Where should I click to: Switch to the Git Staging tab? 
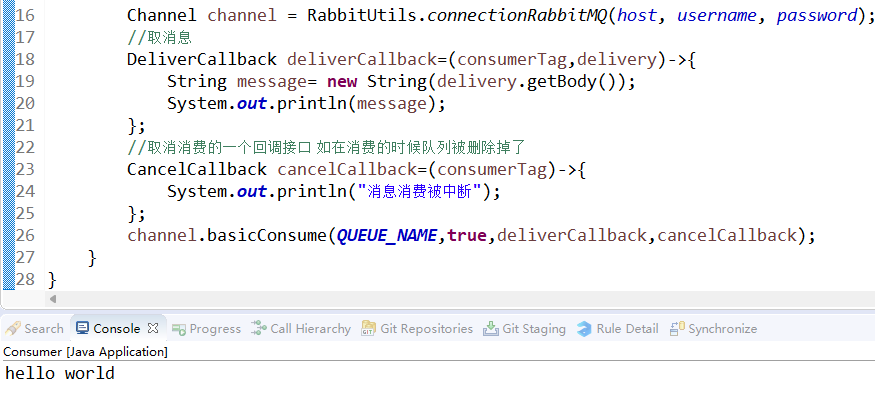click(525, 329)
